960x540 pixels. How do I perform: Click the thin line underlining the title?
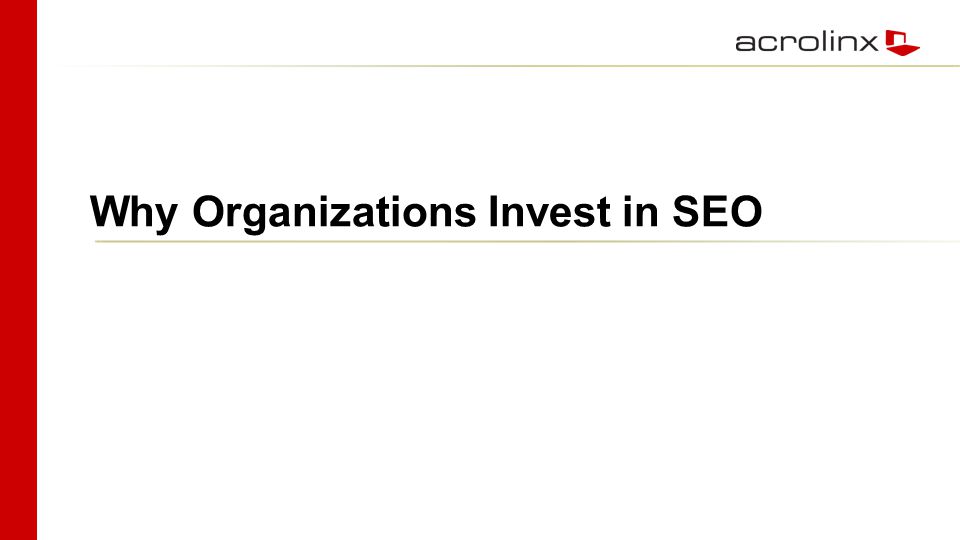[527, 241]
